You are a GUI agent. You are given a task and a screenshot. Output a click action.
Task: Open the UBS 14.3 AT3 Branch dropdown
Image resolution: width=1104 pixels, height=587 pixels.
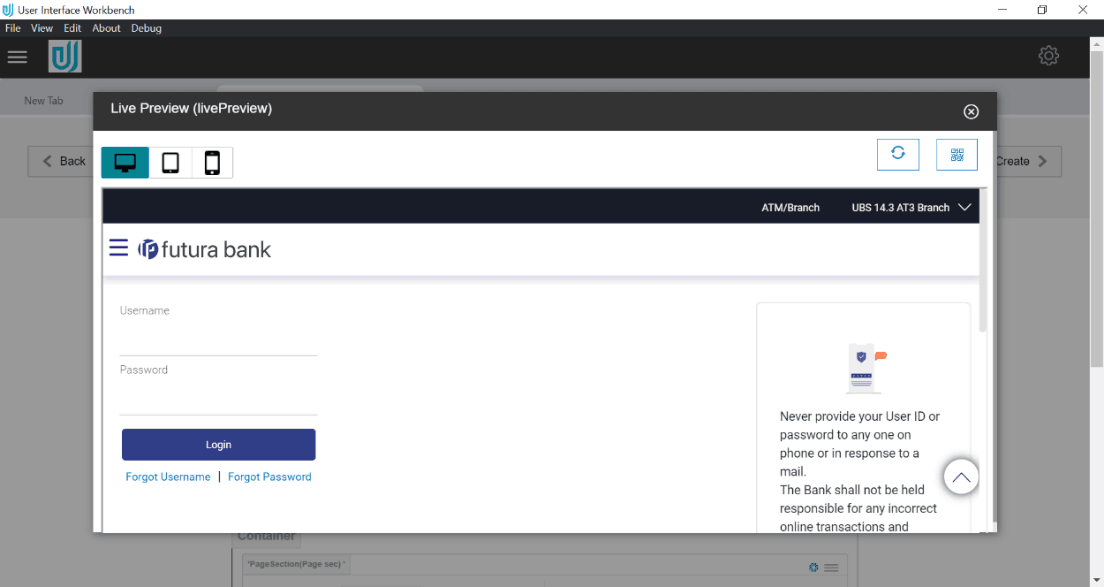point(909,207)
